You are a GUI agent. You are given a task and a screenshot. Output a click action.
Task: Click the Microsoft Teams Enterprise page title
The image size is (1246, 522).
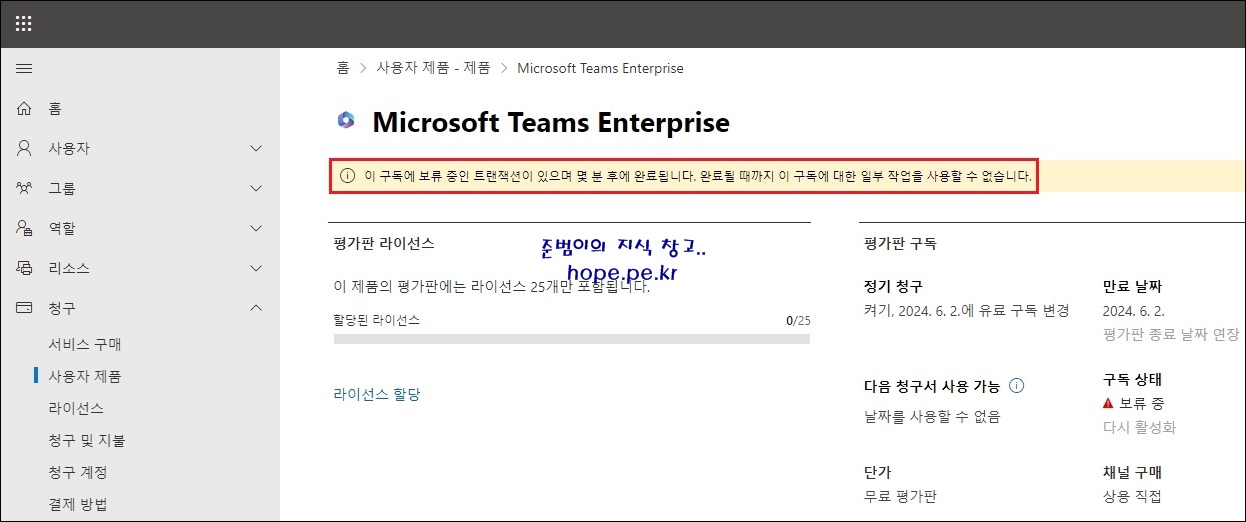(x=551, y=122)
